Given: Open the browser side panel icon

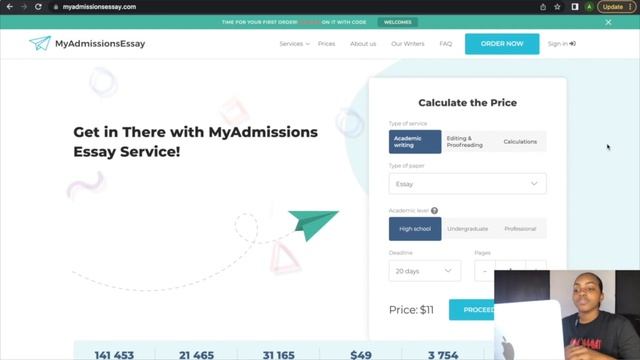Looking at the screenshot, I should pyautogui.click(x=575, y=7).
